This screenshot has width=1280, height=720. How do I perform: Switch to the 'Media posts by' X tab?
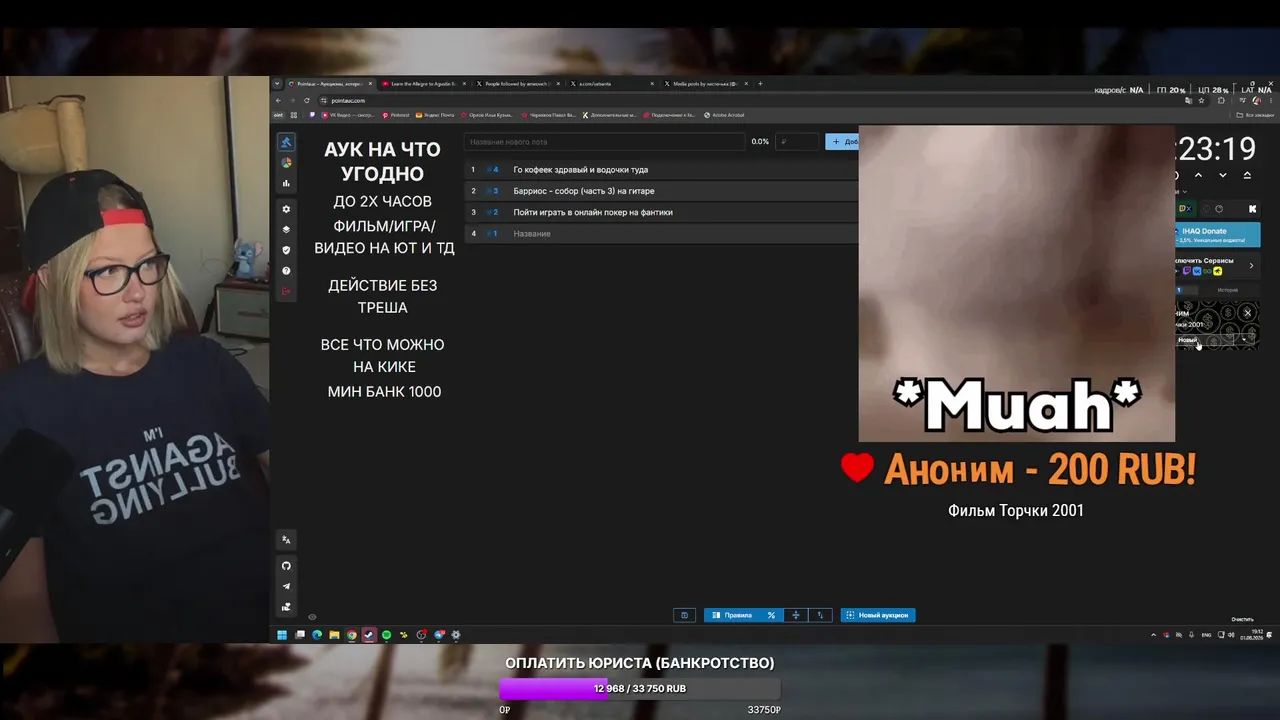[x=705, y=84]
